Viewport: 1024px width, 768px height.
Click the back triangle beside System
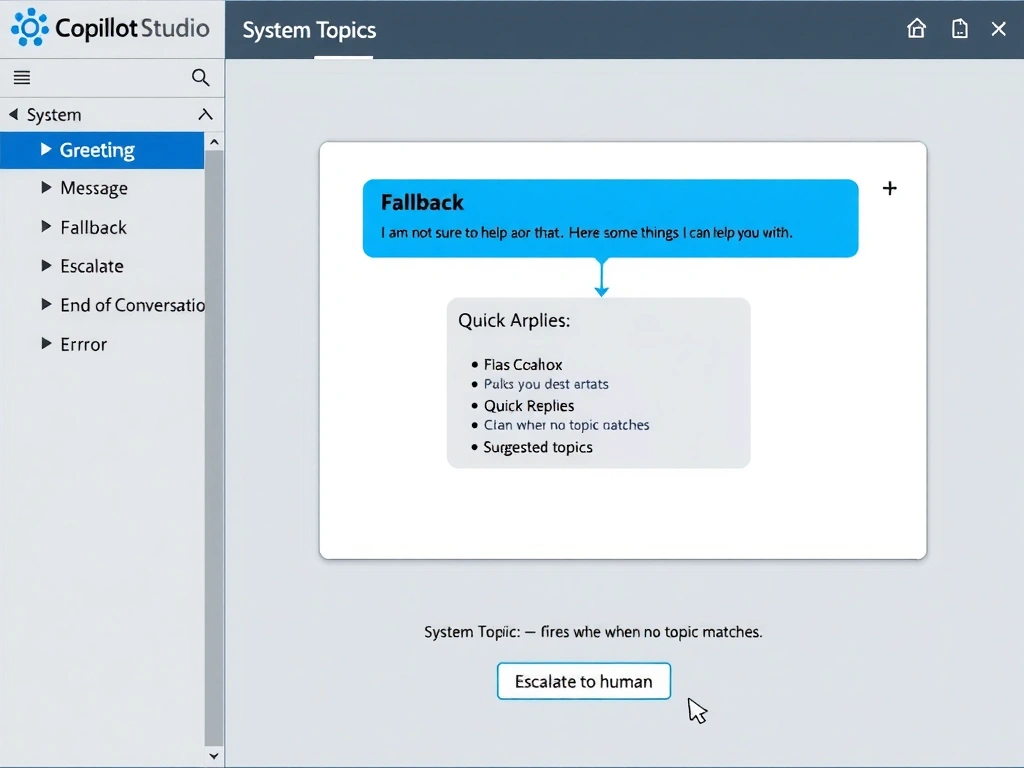13,114
